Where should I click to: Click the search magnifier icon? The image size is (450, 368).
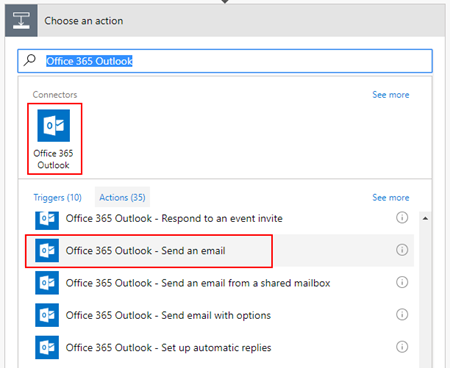pos(30,60)
